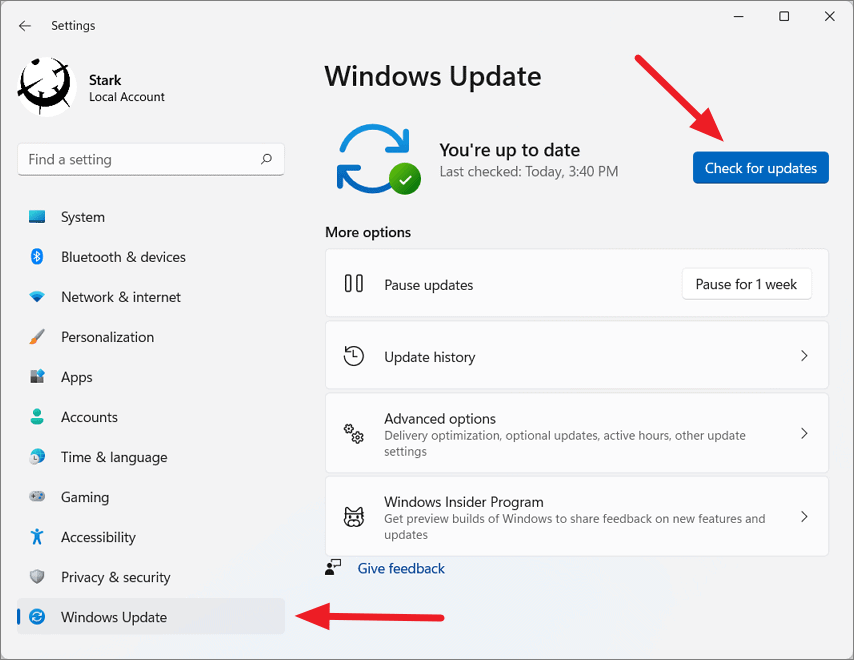This screenshot has width=854, height=660.
Task: Minimize the Settings window
Action: [x=739, y=16]
